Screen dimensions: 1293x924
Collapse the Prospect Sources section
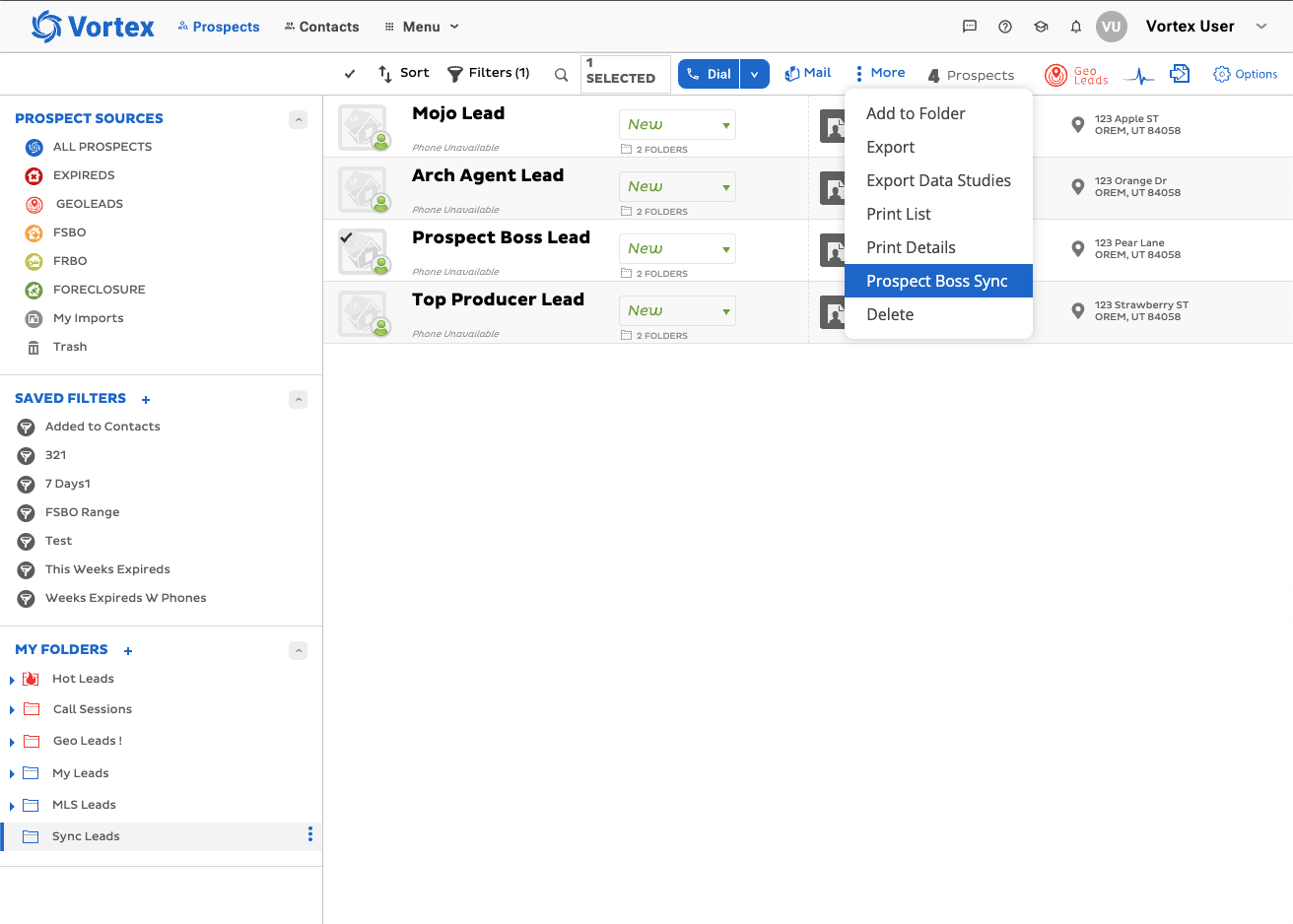pos(299,120)
